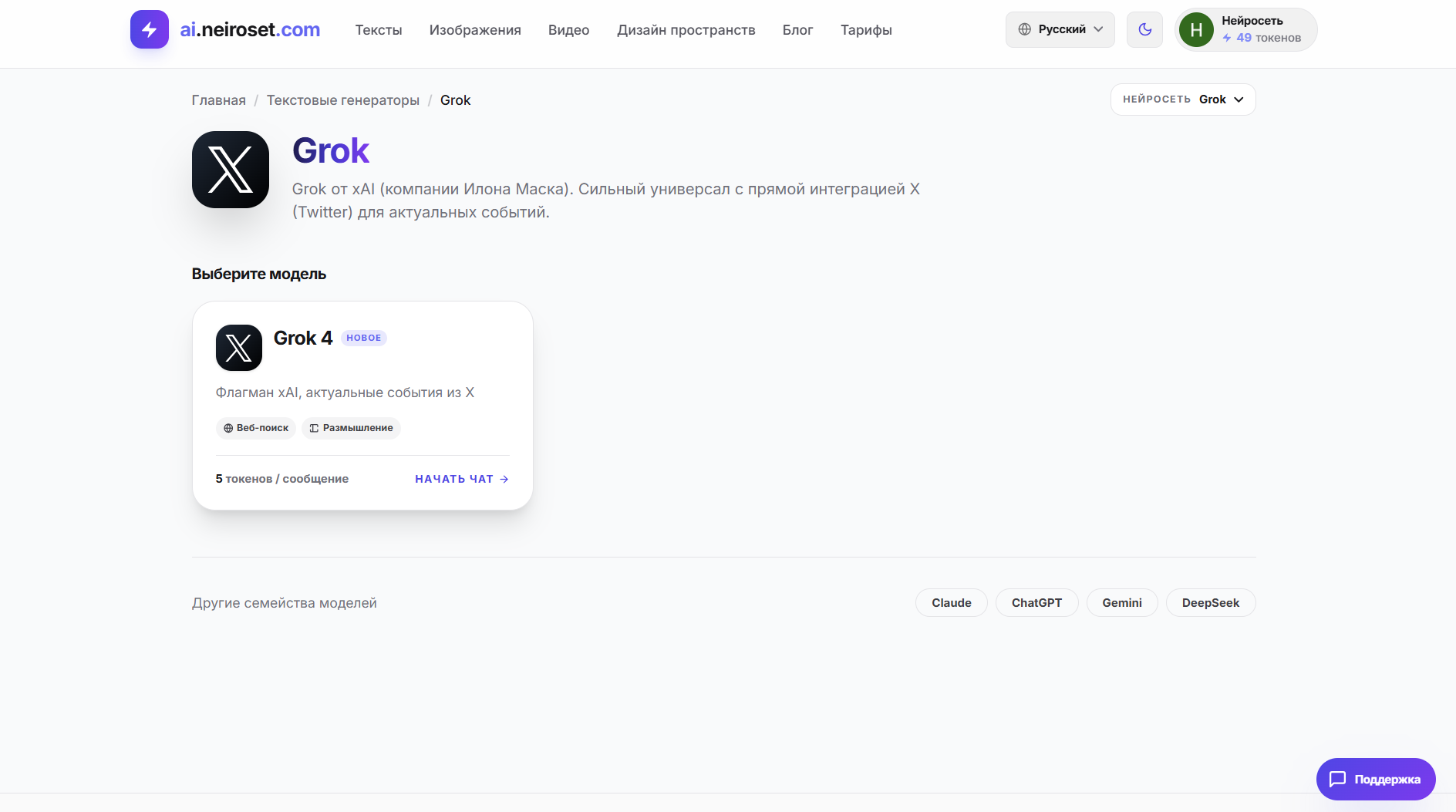Image resolution: width=1456 pixels, height=812 pixels.
Task: Click the НОВОЕ badge
Action: 364,338
